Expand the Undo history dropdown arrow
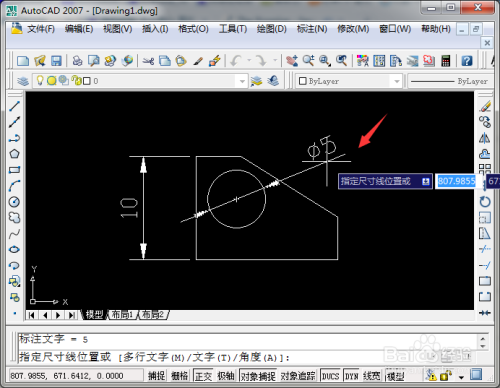This screenshot has width=500, height=388. 249,61
